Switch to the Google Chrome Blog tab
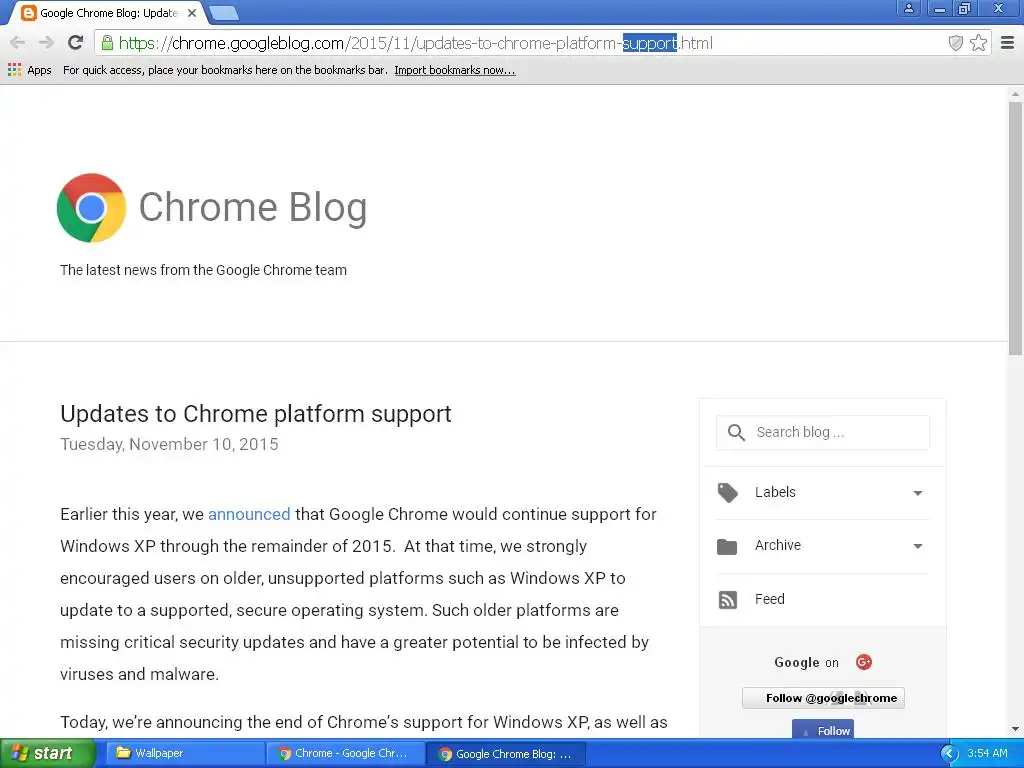The width and height of the screenshot is (1024, 768). [108, 13]
